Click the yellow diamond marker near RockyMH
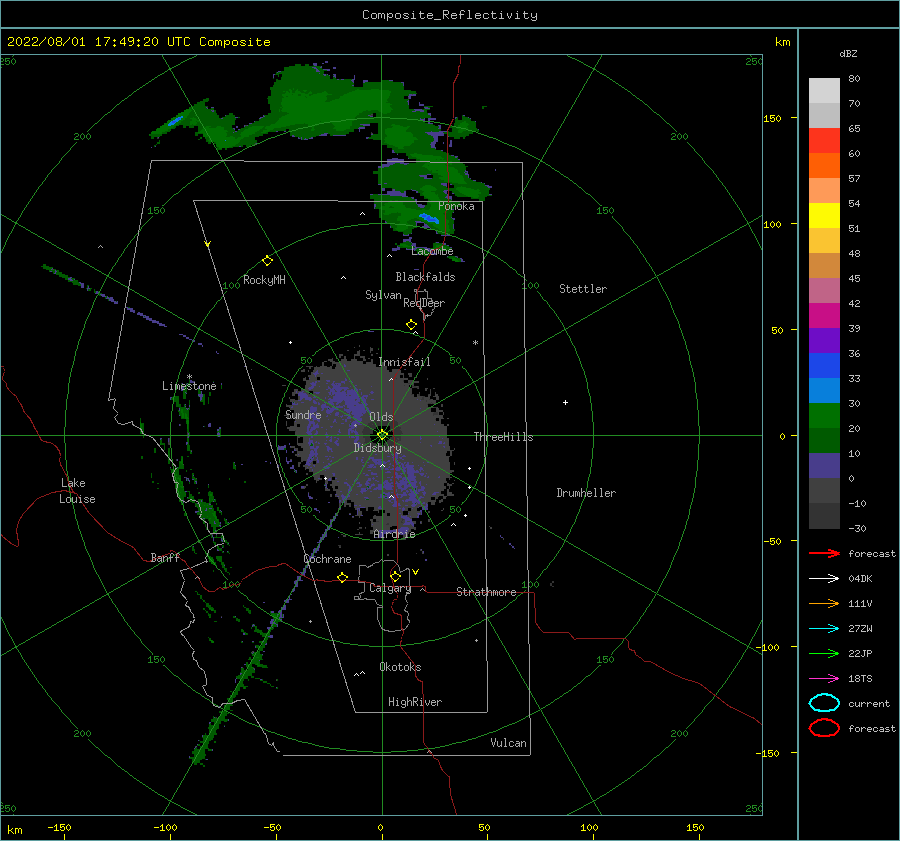This screenshot has height=841, width=900. [267, 261]
